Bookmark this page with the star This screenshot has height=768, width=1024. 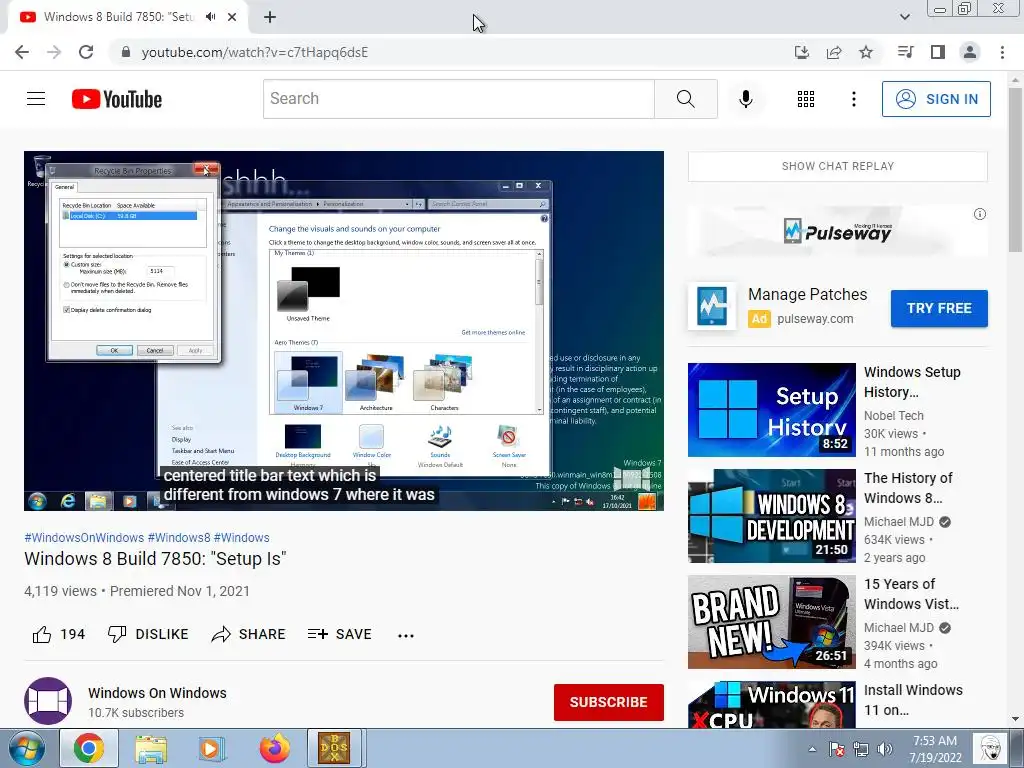[x=866, y=52]
